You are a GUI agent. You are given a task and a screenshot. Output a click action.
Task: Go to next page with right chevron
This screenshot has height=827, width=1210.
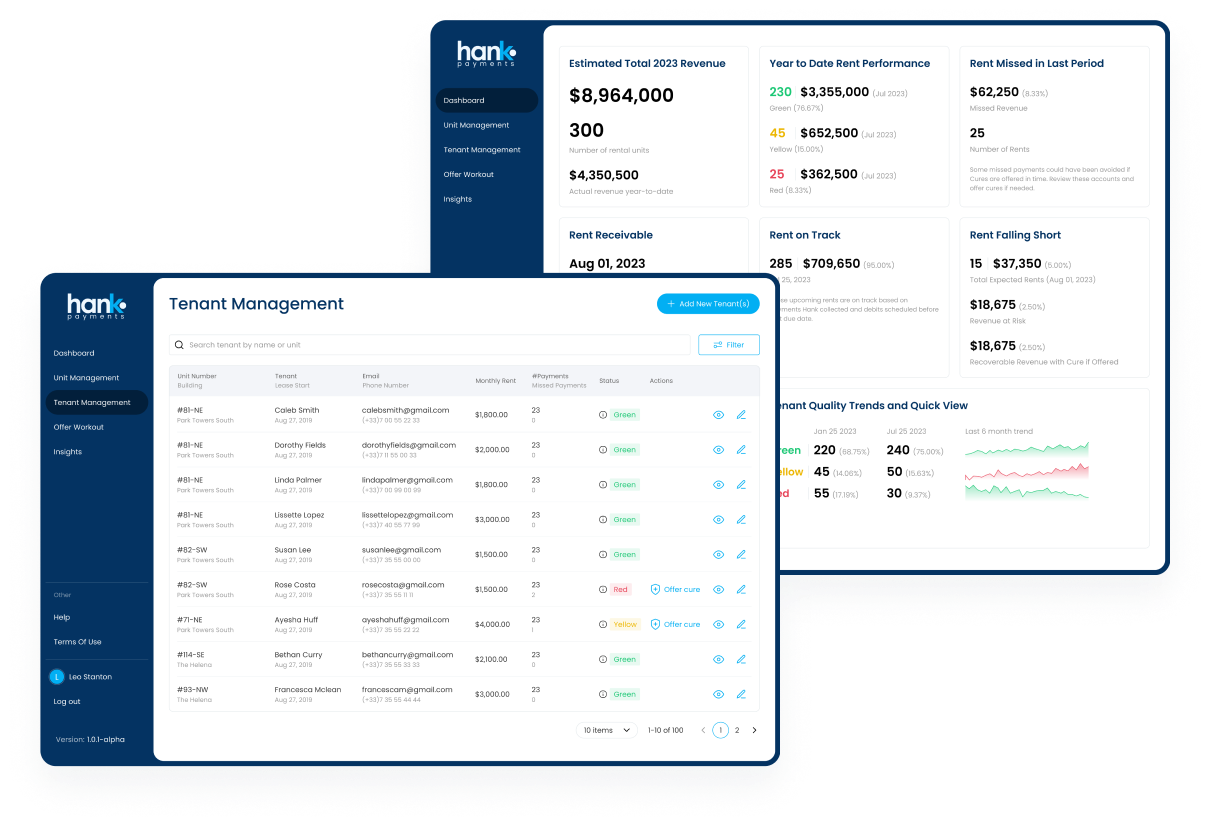754,730
